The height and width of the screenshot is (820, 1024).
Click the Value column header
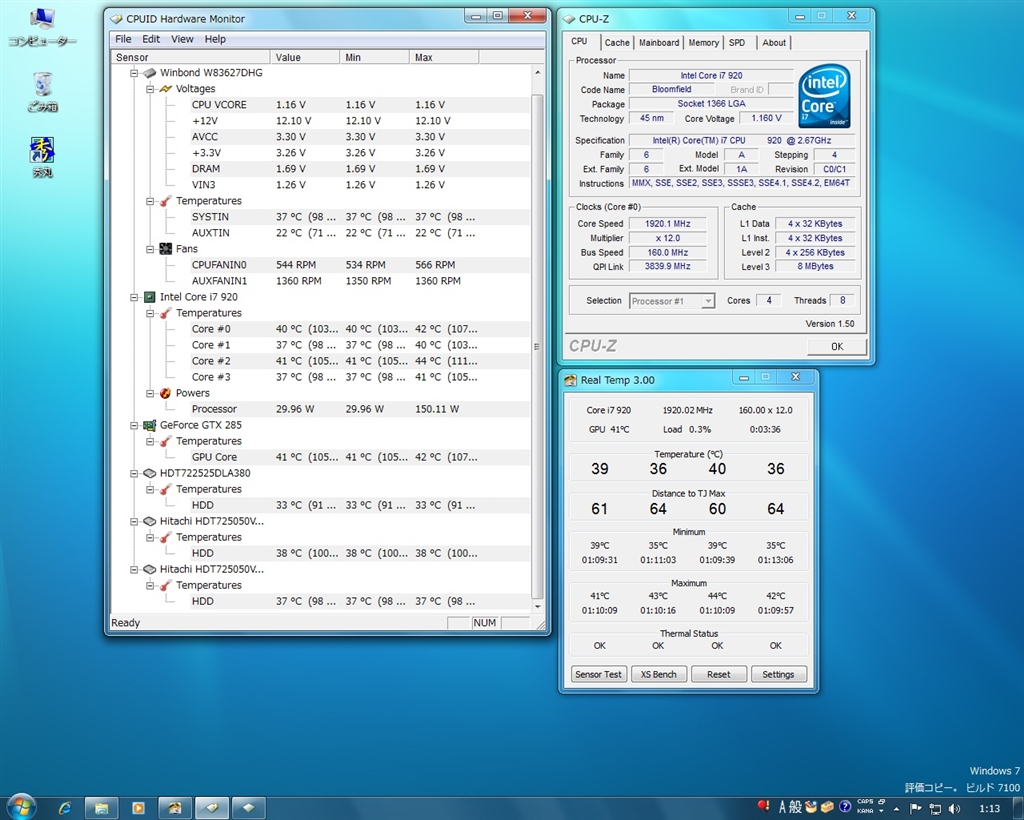pyautogui.click(x=305, y=57)
